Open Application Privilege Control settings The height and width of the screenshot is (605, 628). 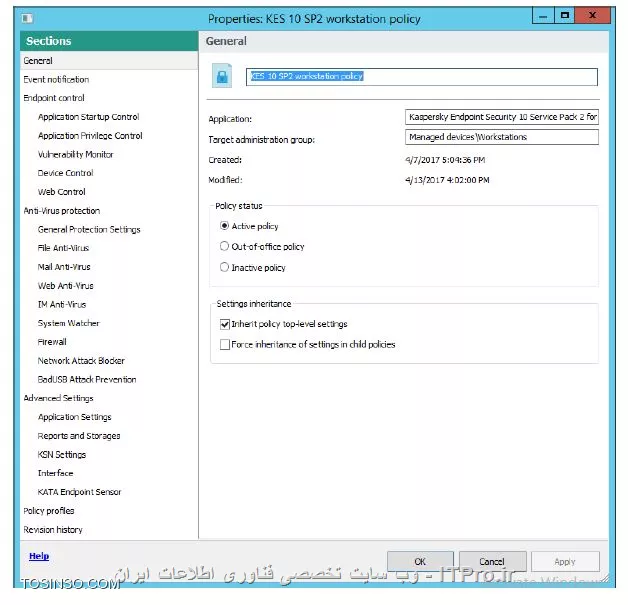90,136
